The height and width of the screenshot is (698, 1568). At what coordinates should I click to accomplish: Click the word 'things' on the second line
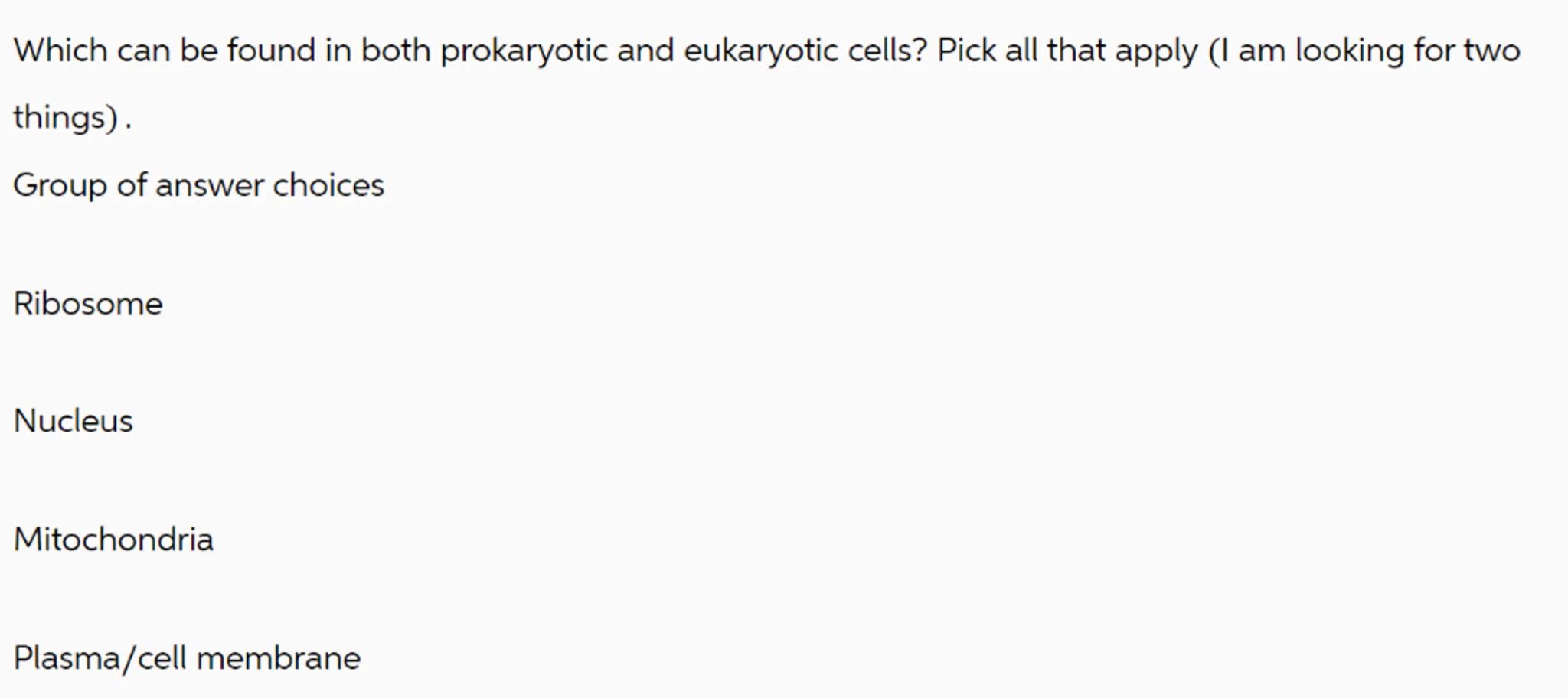pyautogui.click(x=64, y=118)
